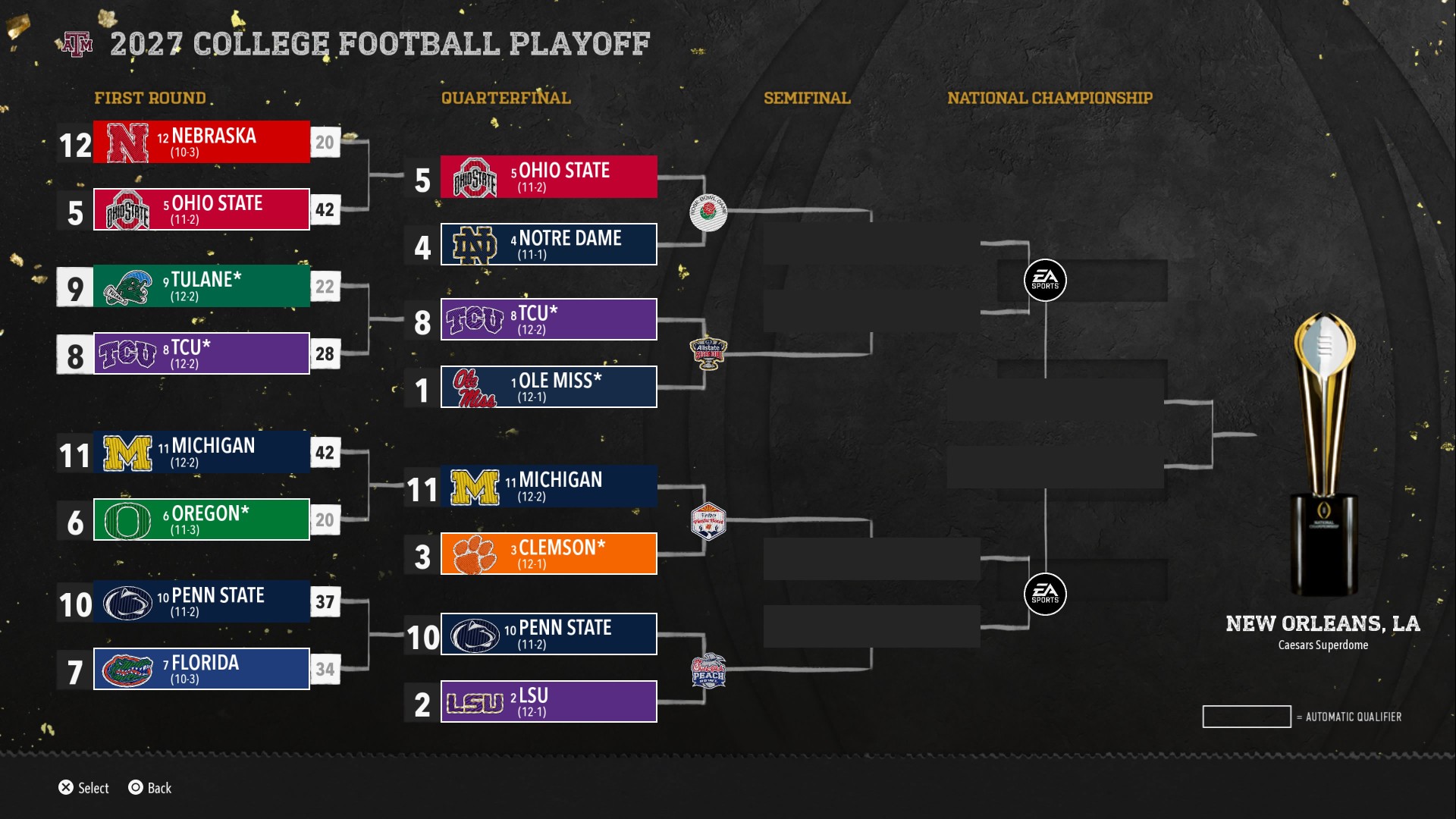Select Ole Miss quarterfinal team tile
The height and width of the screenshot is (819, 1456).
pyautogui.click(x=549, y=387)
